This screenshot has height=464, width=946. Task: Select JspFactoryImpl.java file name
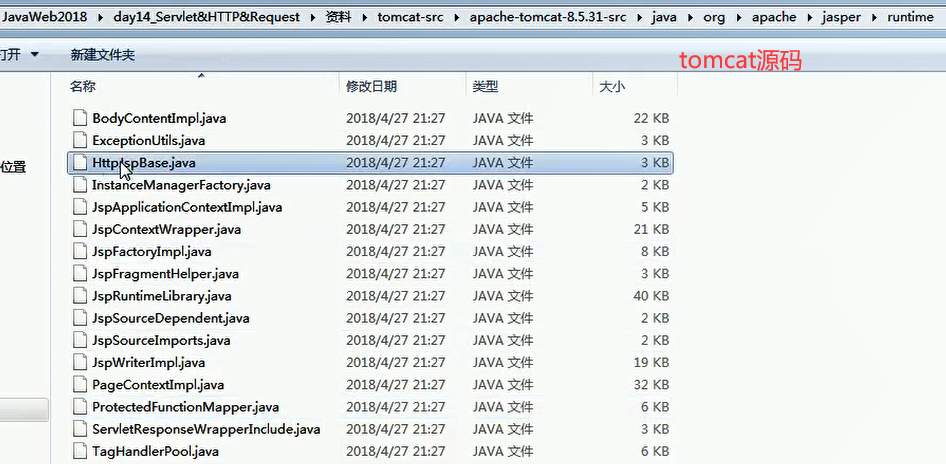point(151,252)
